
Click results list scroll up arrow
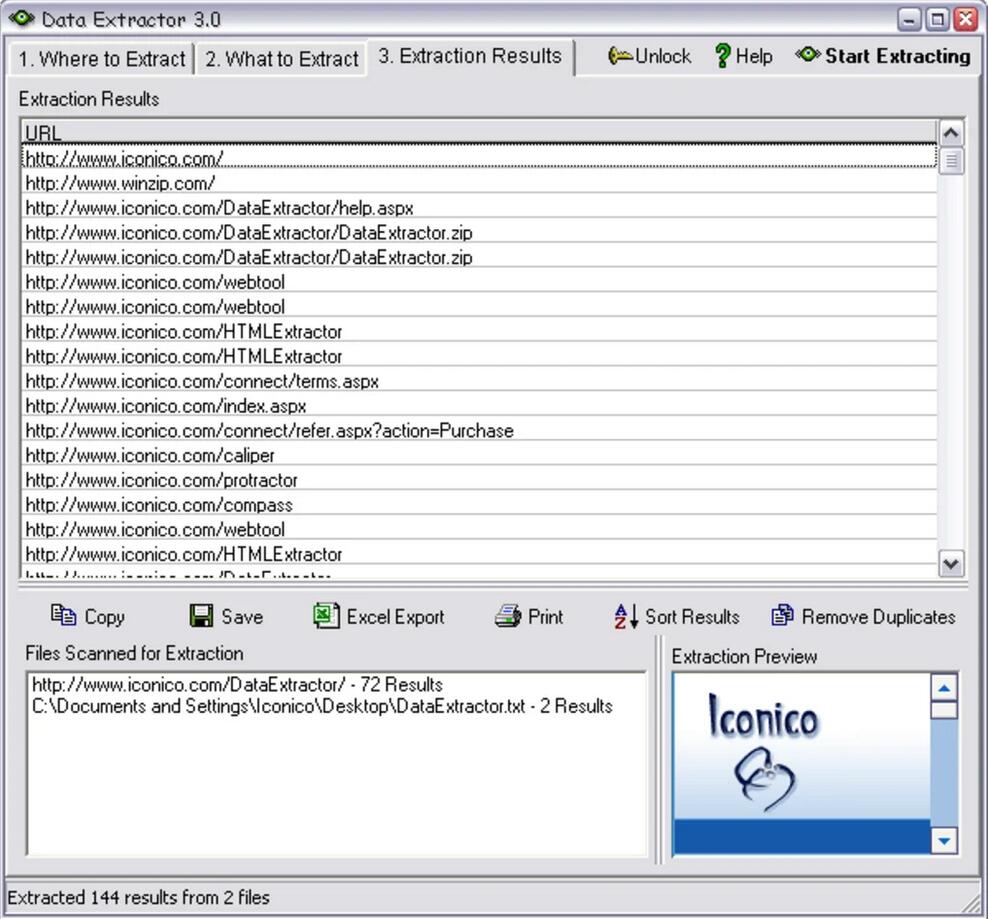[x=951, y=133]
